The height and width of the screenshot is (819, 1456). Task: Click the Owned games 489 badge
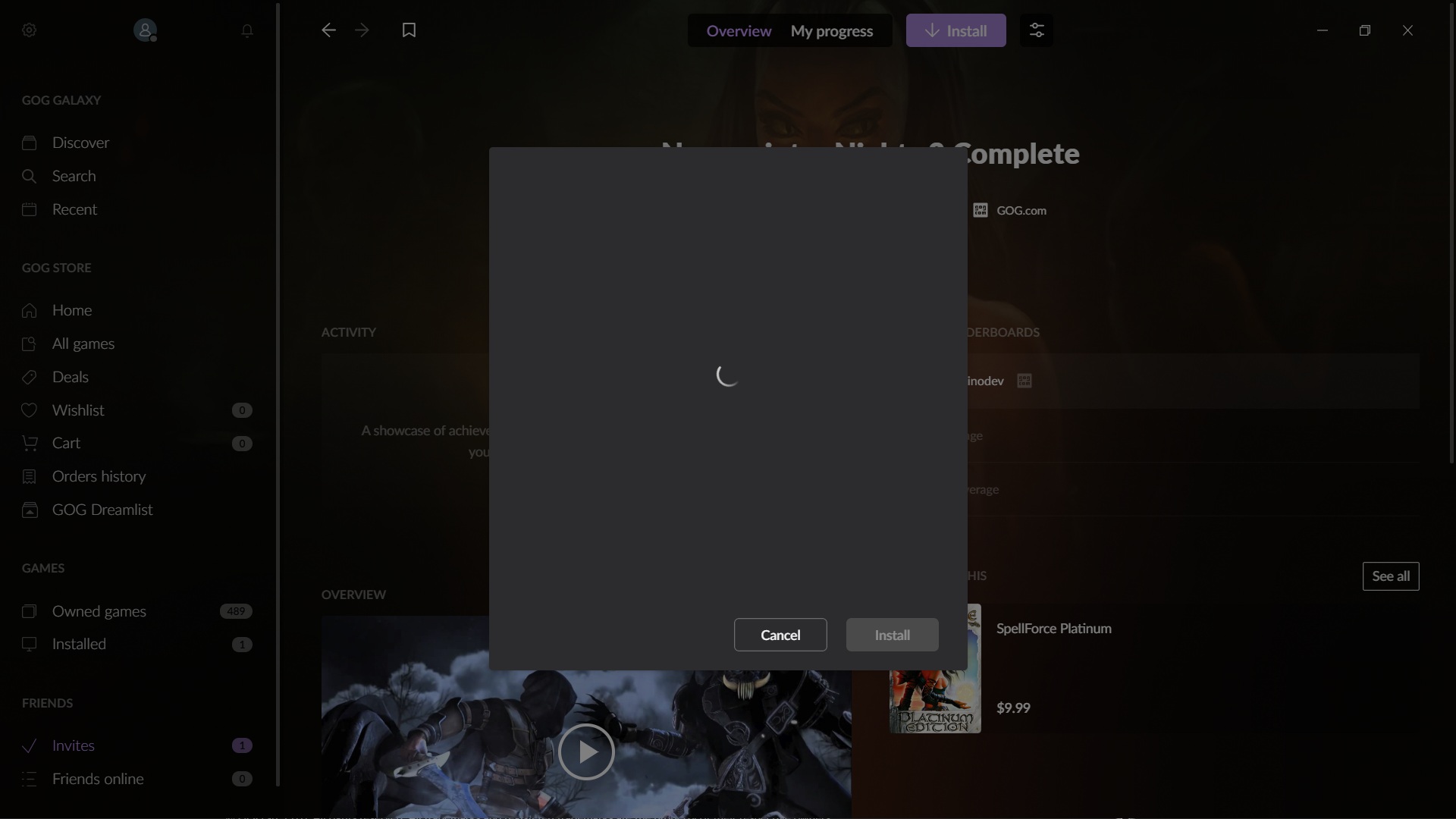pyautogui.click(x=236, y=611)
